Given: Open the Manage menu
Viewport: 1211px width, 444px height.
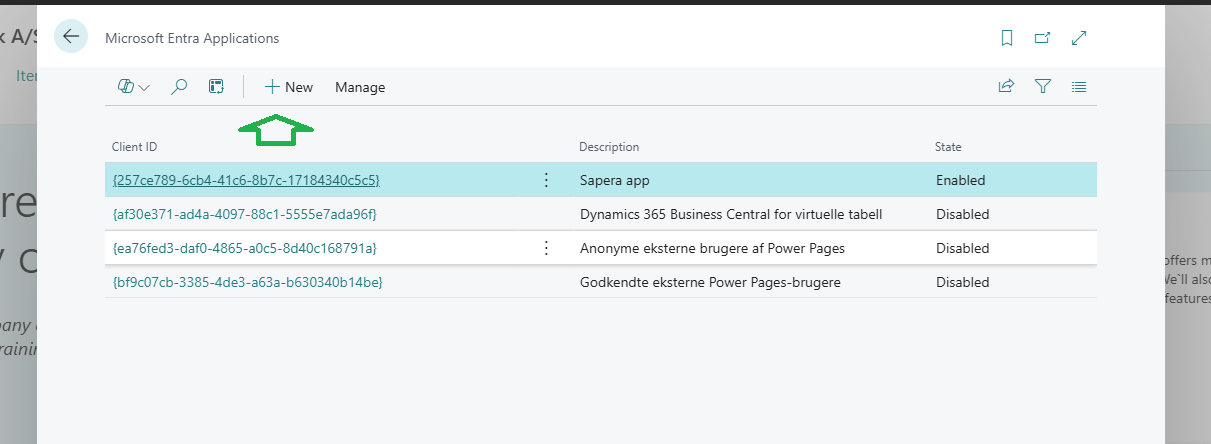Looking at the screenshot, I should coord(360,87).
